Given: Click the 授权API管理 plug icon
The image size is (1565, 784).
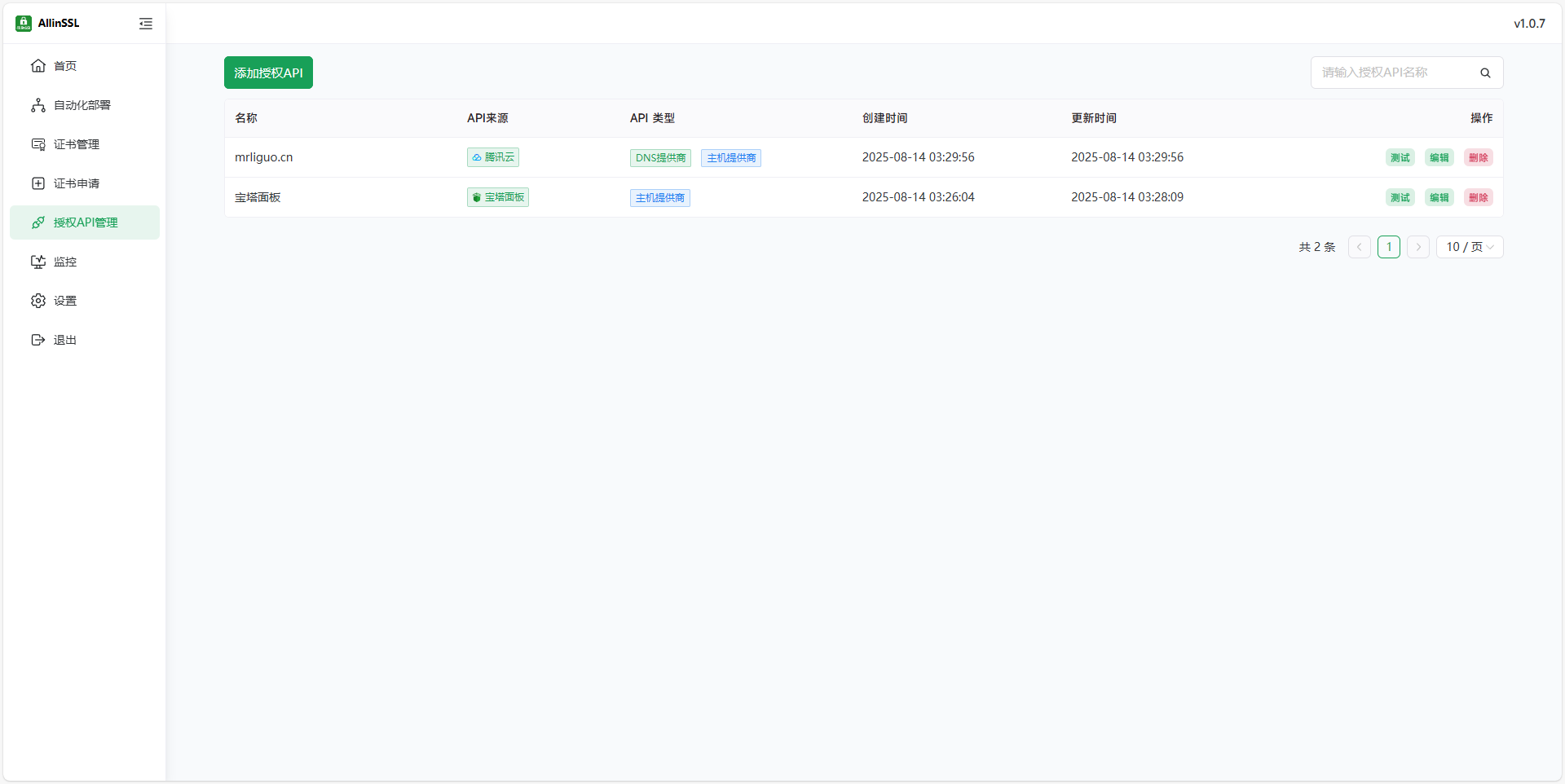Looking at the screenshot, I should pos(38,222).
